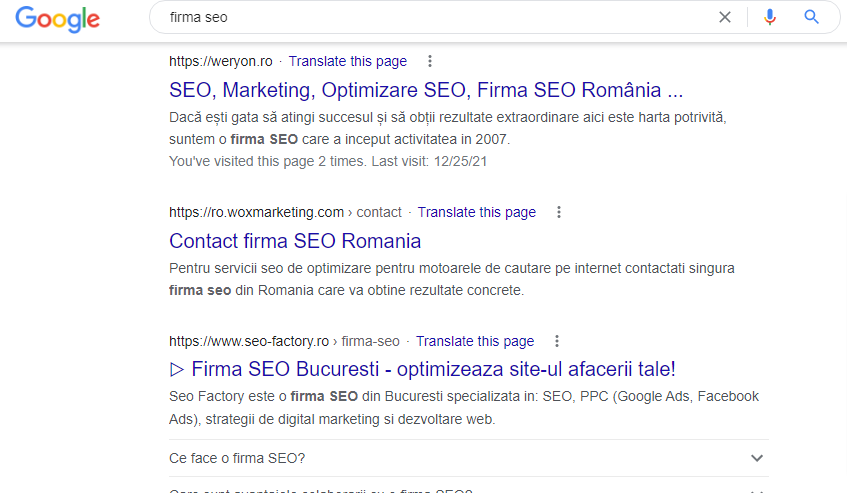Open three-dot menu for woxmarketing result
The width and height of the screenshot is (847, 493).
pyautogui.click(x=559, y=212)
